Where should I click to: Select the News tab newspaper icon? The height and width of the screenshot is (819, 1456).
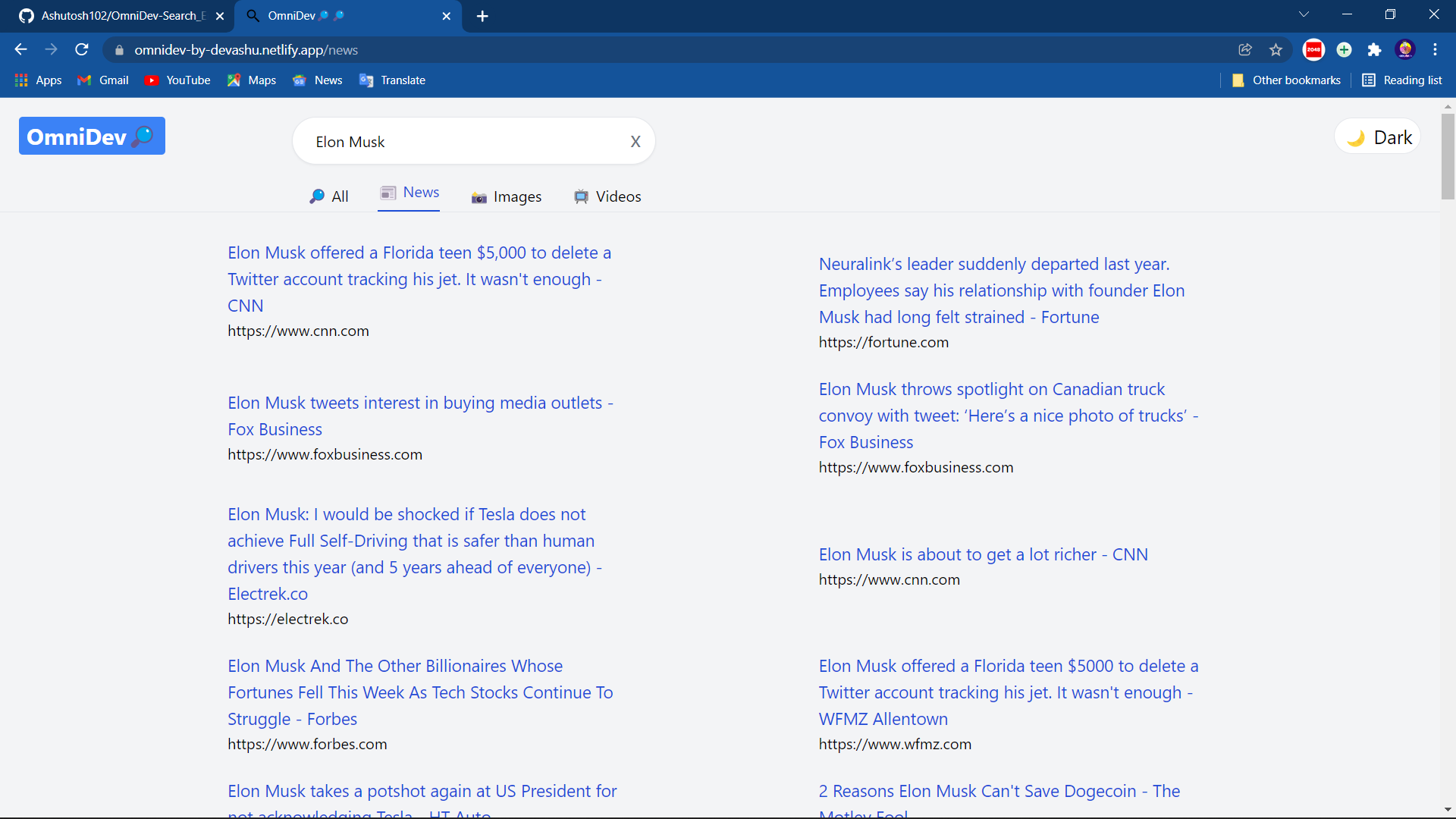[389, 193]
